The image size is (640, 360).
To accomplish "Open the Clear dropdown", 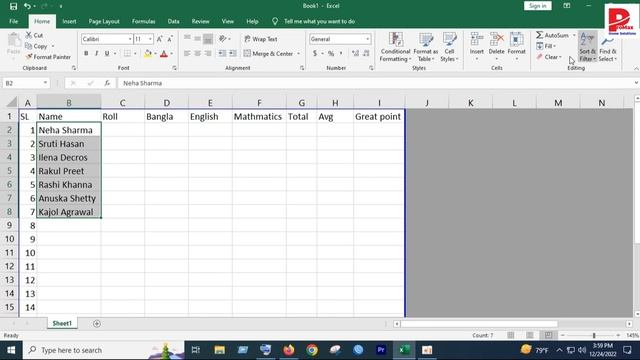I will [549, 57].
